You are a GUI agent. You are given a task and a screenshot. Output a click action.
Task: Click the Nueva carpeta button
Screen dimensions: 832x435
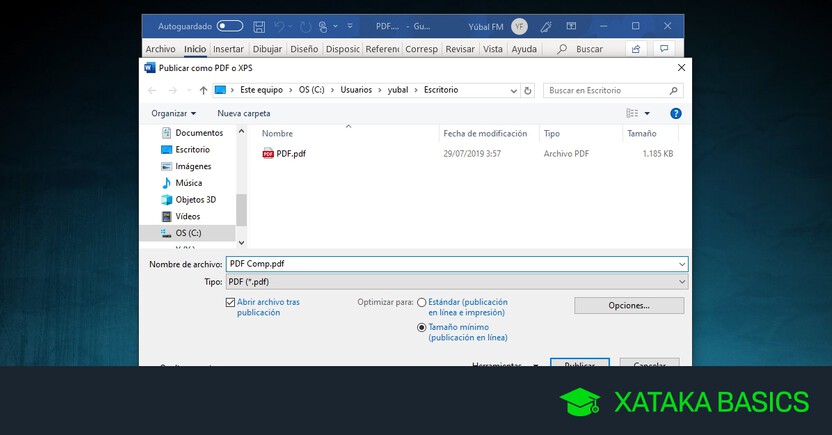[x=244, y=114]
